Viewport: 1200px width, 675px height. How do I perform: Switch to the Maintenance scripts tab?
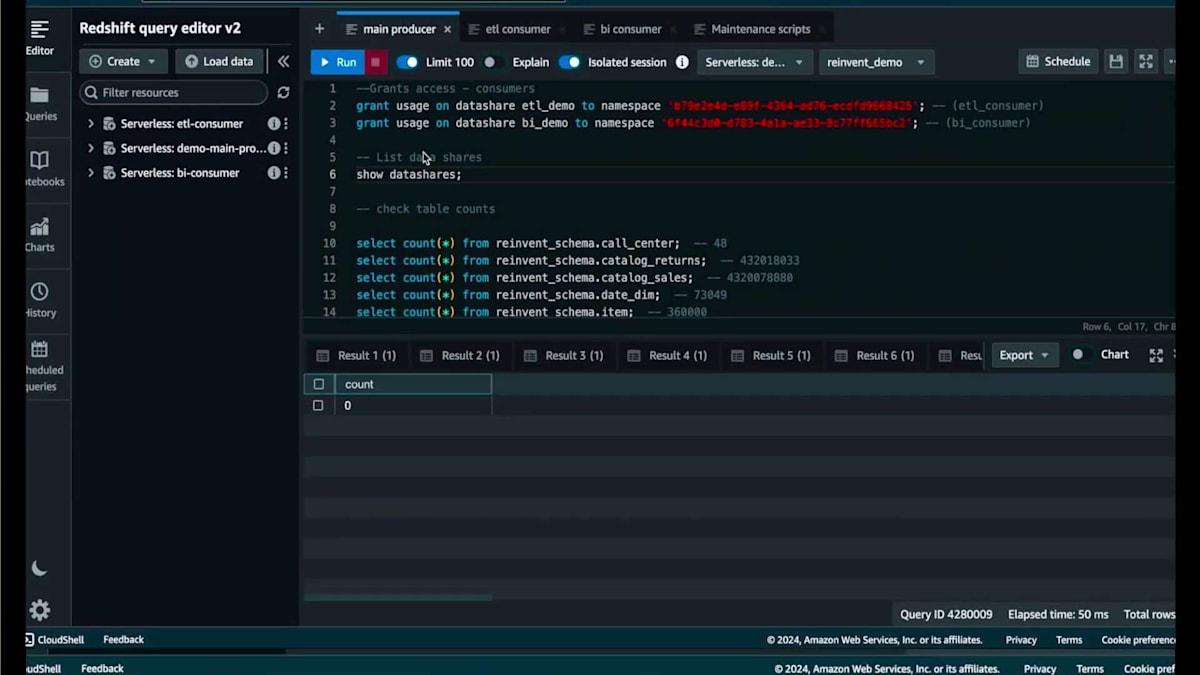pyautogui.click(x=760, y=30)
